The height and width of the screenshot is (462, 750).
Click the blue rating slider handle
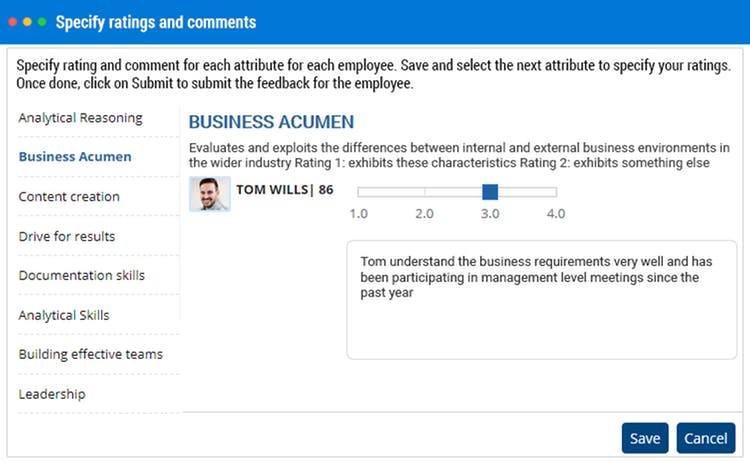(490, 191)
